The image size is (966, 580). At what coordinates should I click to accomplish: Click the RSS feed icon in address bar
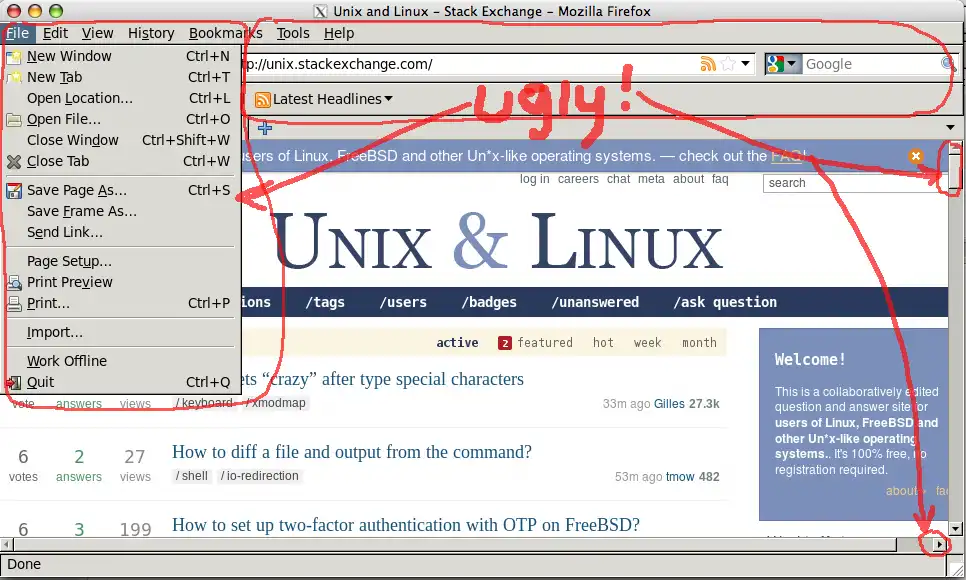point(708,63)
